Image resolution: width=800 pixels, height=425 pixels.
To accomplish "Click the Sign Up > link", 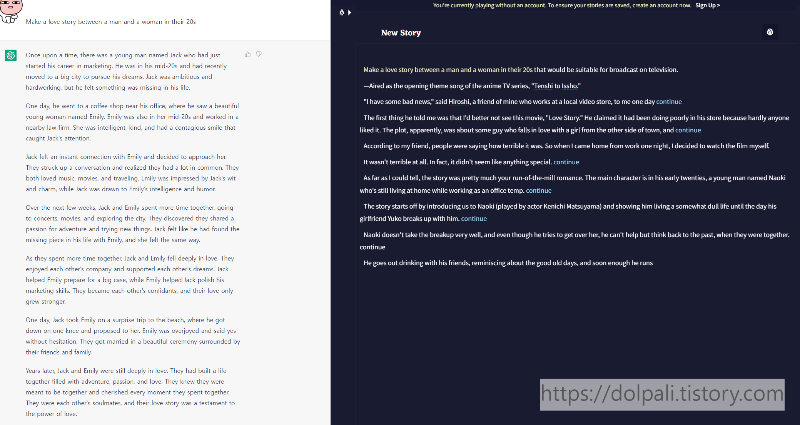I will pos(708,5).
